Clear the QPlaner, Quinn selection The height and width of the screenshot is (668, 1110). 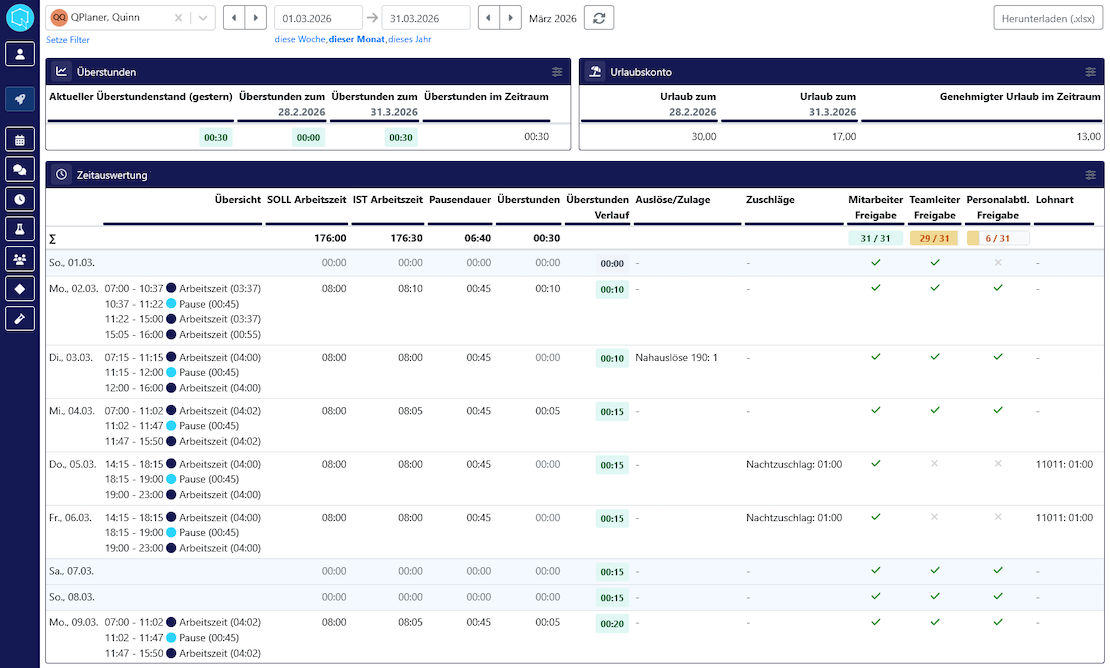(x=178, y=18)
